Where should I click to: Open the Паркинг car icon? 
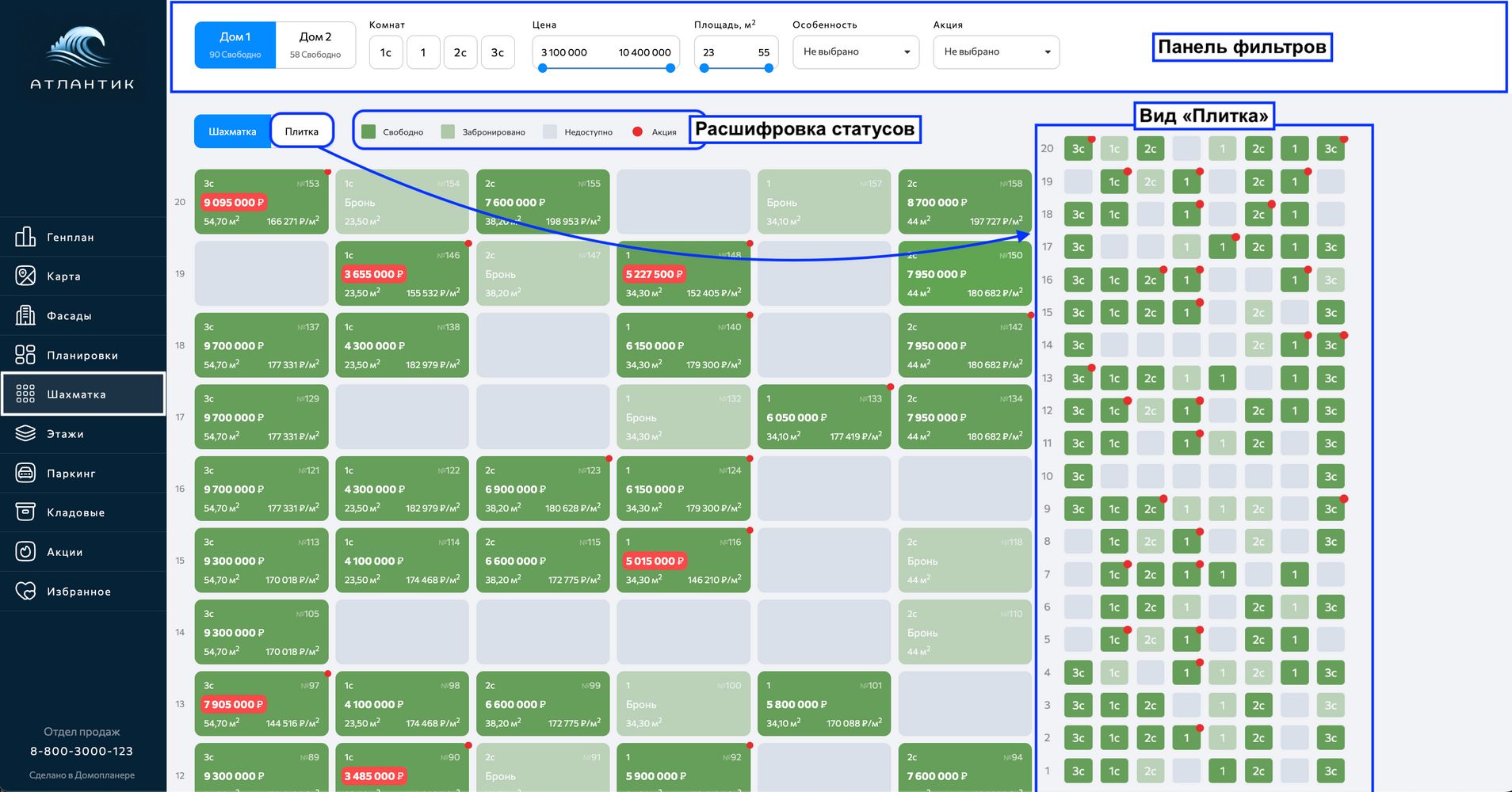point(25,473)
